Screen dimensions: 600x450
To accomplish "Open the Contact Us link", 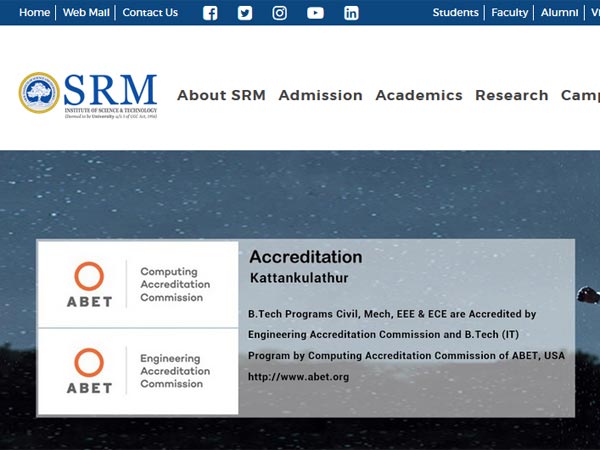I will click(150, 13).
